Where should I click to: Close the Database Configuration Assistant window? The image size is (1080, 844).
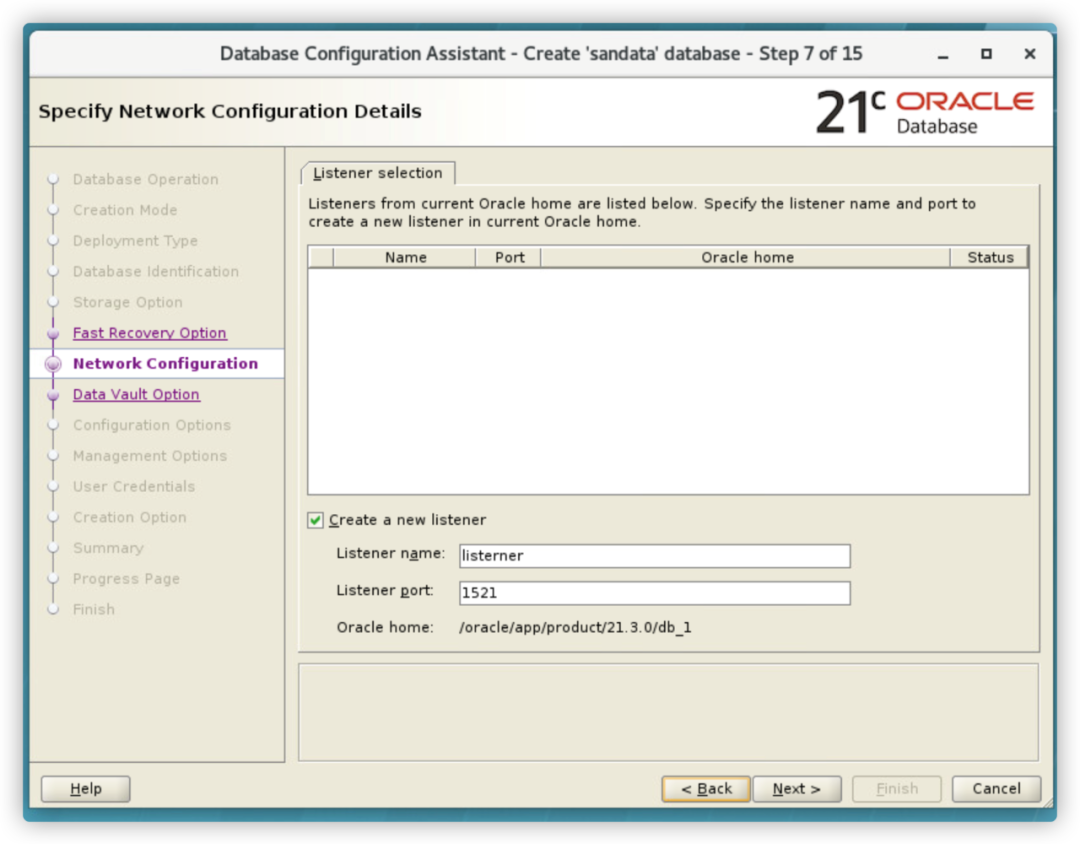[1030, 54]
